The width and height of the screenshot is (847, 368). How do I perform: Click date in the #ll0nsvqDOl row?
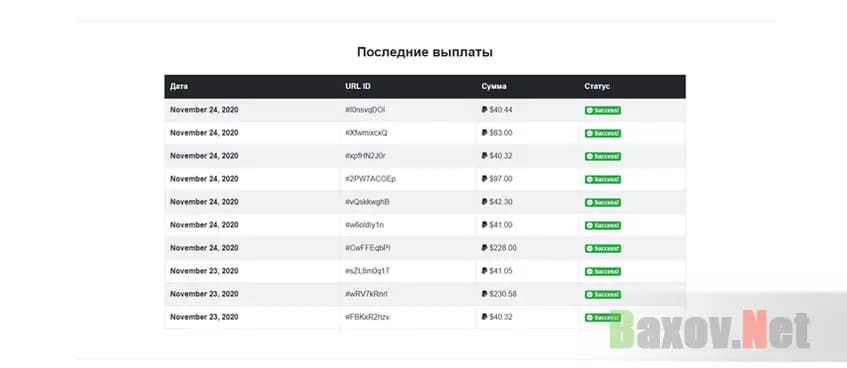pos(204,110)
